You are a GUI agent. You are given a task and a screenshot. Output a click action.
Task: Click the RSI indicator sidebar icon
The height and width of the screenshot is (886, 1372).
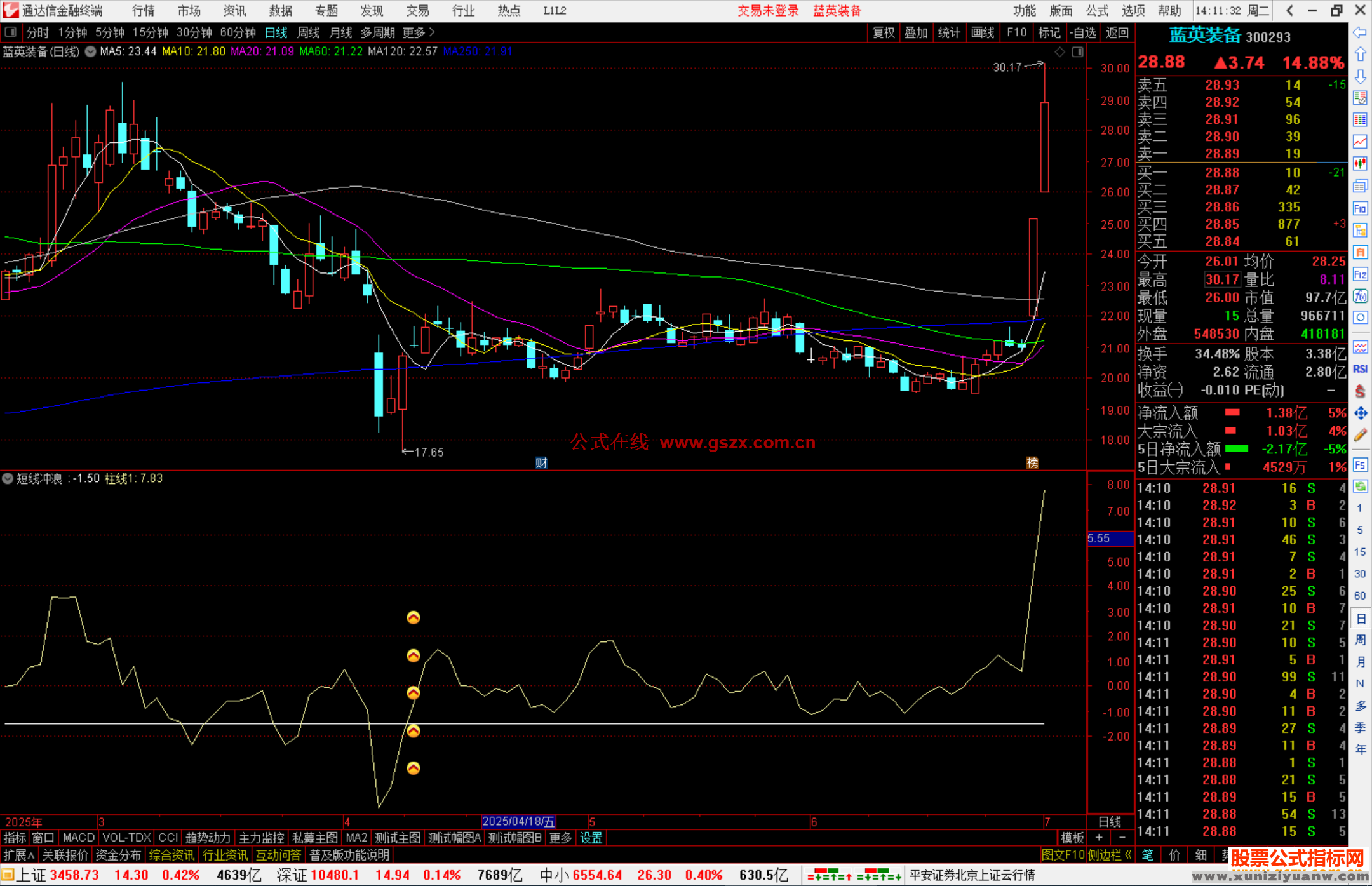[x=1360, y=369]
